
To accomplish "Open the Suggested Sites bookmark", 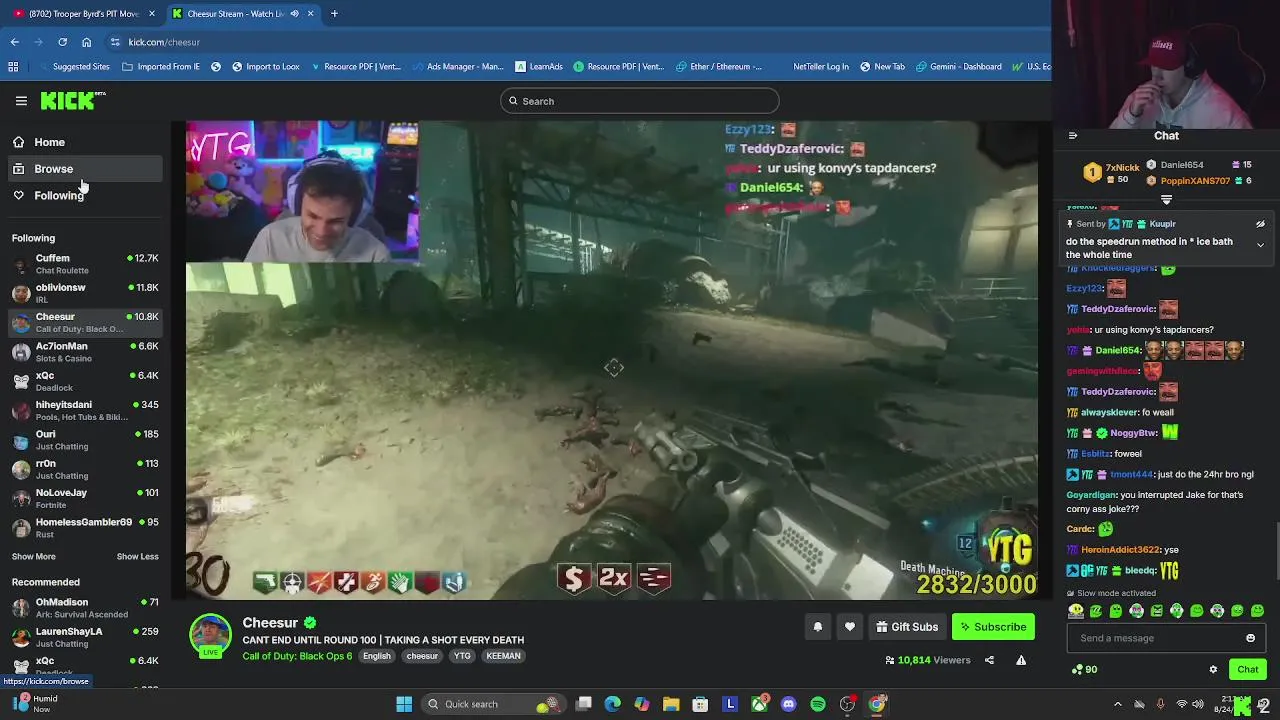I will [74, 67].
